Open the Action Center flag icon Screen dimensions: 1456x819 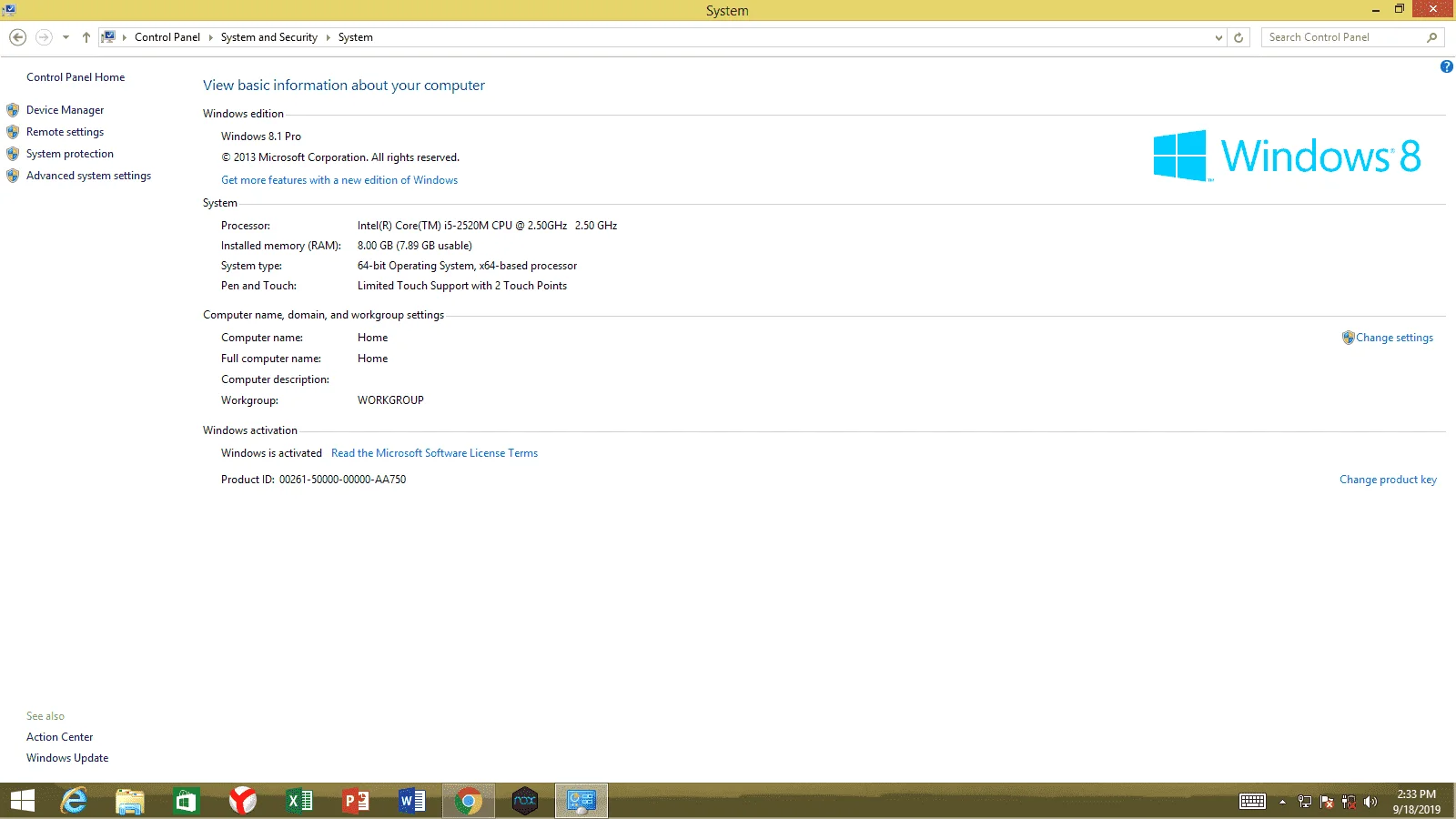coord(1327,802)
